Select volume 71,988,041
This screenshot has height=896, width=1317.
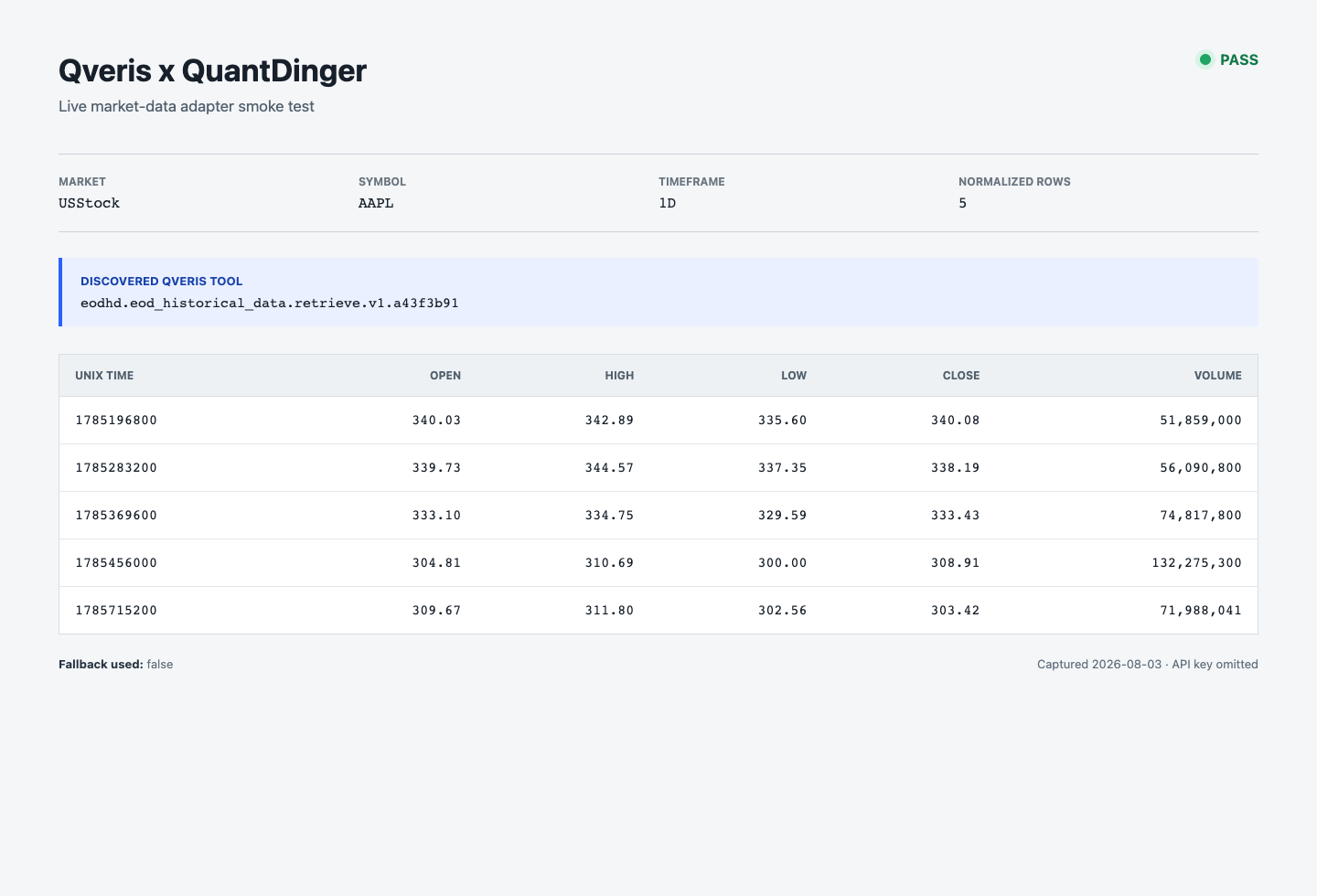1201,611
